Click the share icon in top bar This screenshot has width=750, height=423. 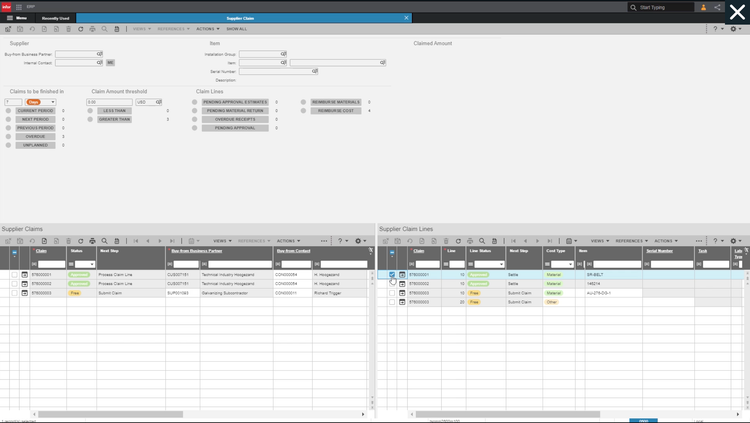click(x=717, y=7)
